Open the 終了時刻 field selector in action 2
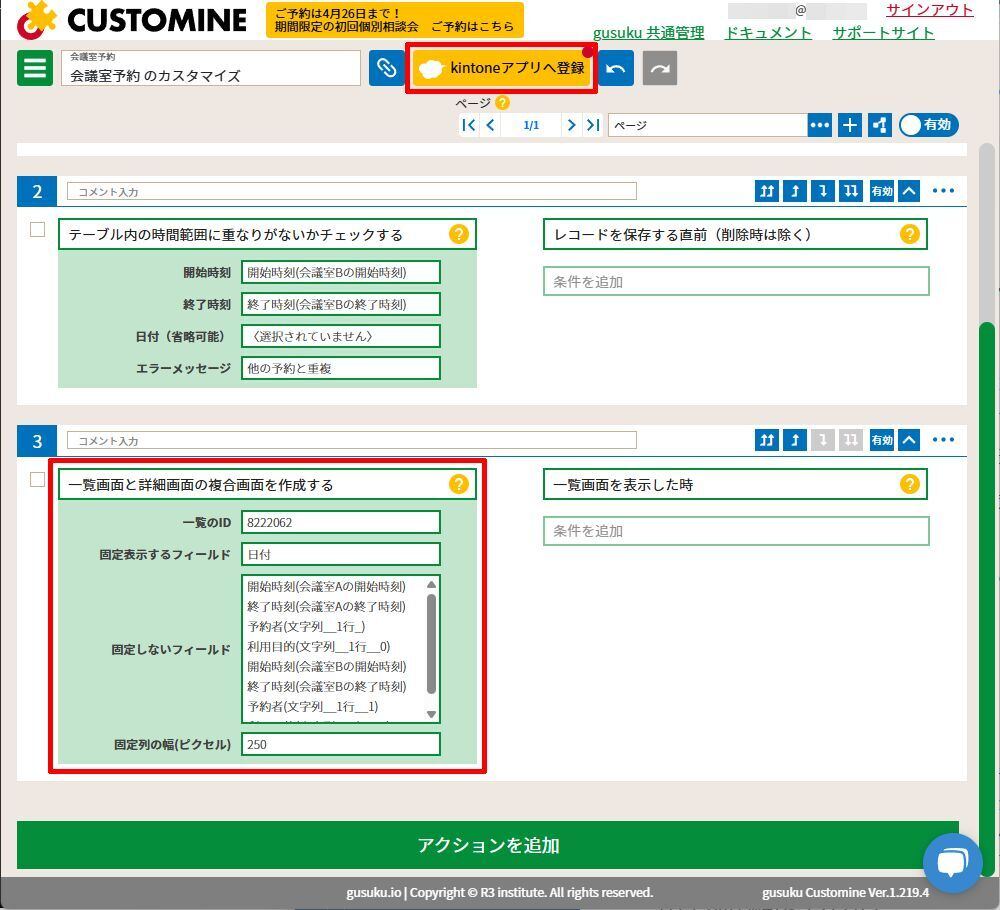The height and width of the screenshot is (910, 1000). pyautogui.click(x=341, y=304)
